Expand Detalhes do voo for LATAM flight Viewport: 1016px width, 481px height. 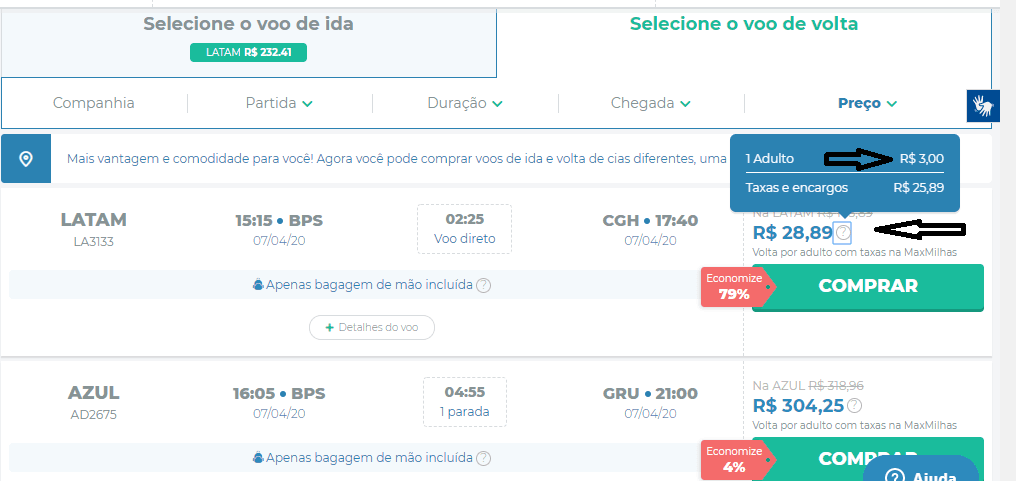[372, 327]
